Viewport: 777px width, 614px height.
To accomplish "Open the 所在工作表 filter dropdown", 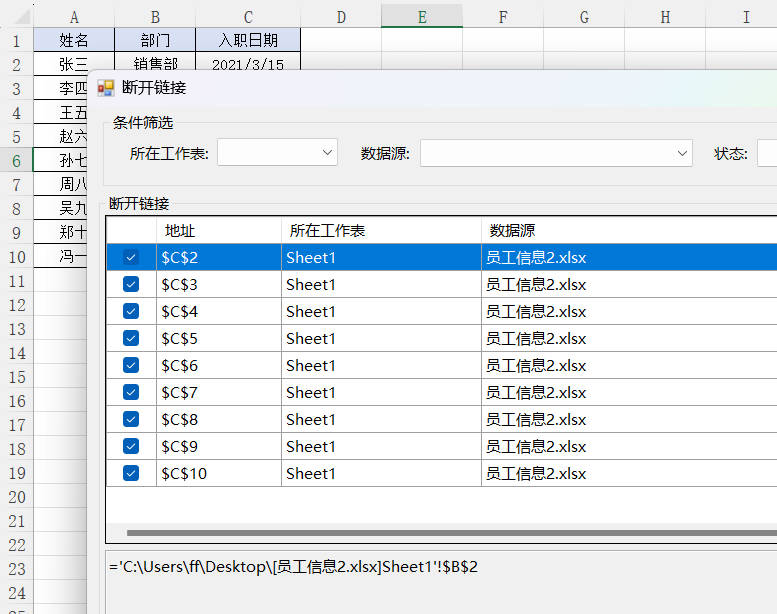I will click(x=277, y=153).
